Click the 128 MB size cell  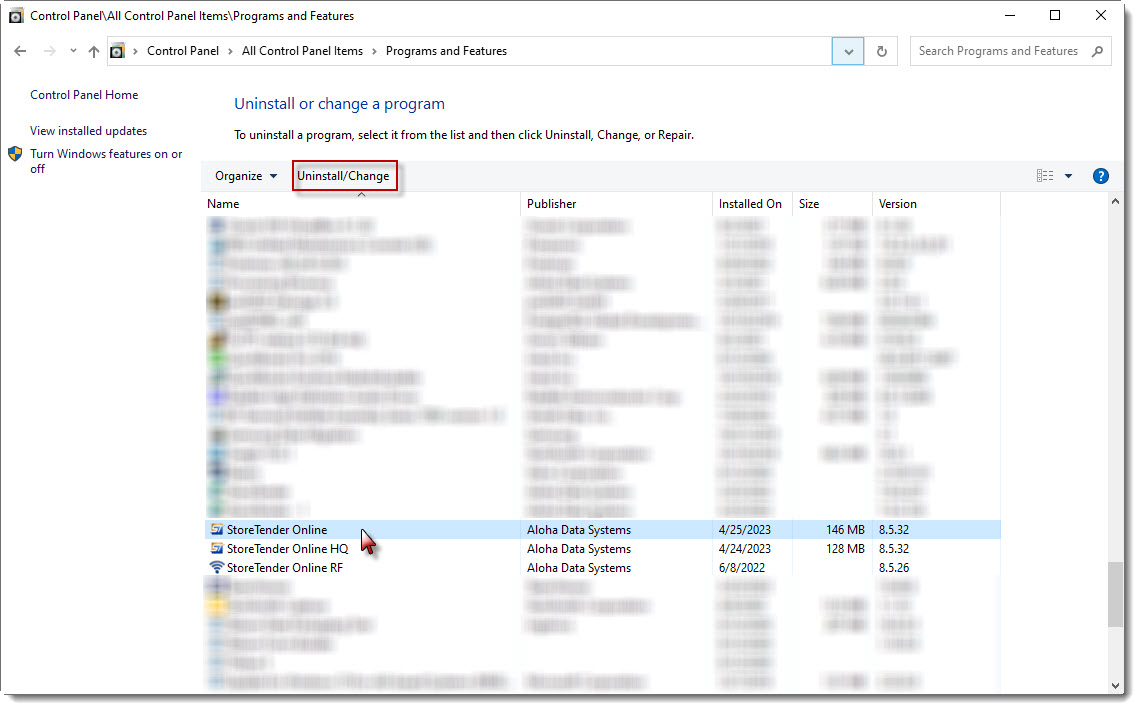(x=845, y=549)
